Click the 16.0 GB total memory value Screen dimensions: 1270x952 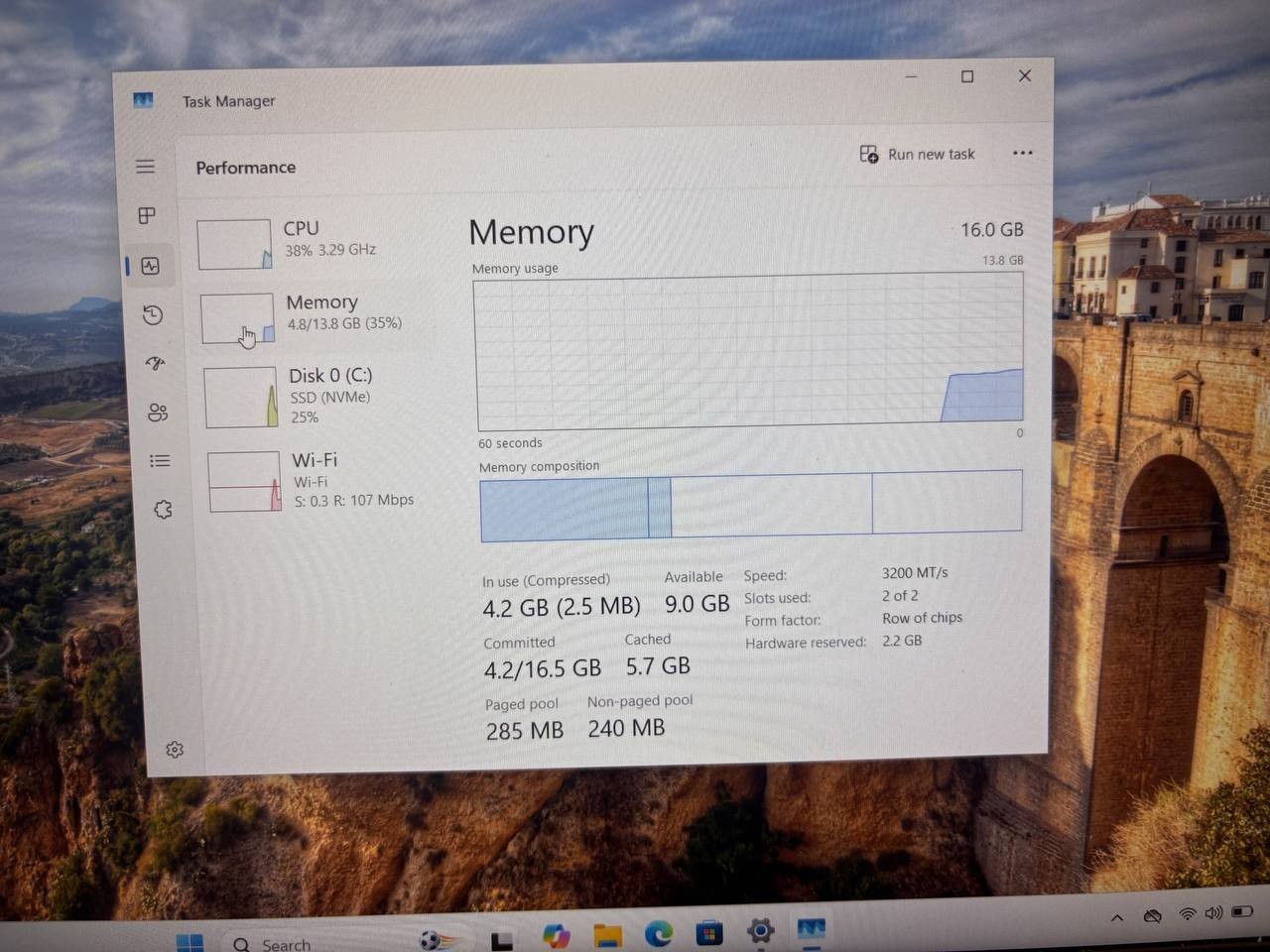[x=991, y=229]
